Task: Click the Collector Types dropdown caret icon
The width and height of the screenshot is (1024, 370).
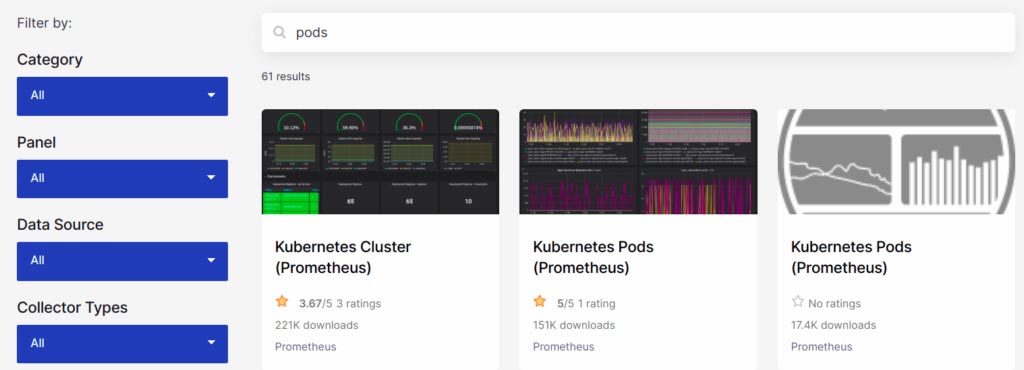Action: click(x=211, y=343)
